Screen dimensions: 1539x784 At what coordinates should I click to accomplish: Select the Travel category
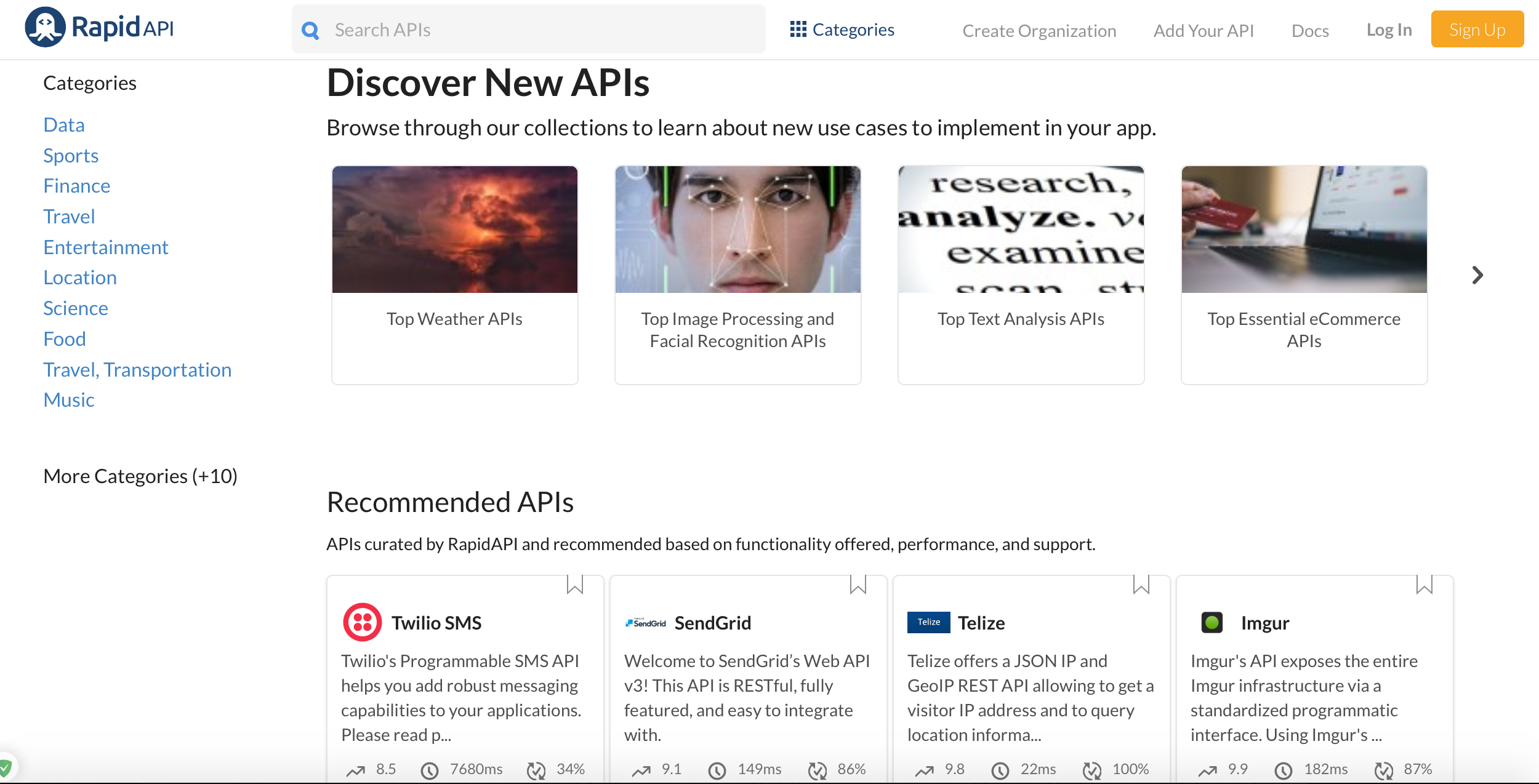[x=69, y=217]
